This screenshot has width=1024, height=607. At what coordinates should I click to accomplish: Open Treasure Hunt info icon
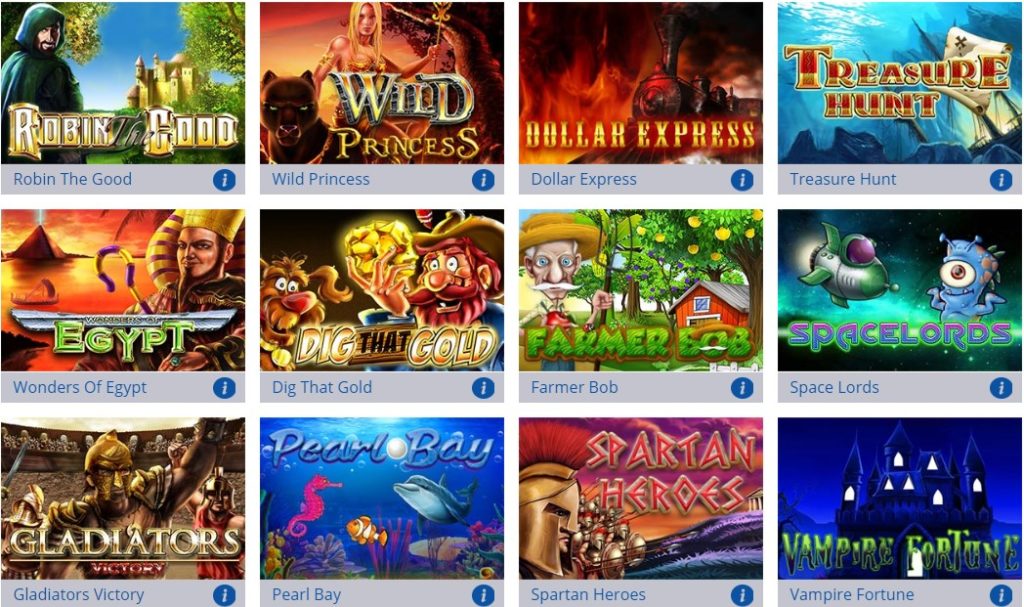tap(1000, 180)
